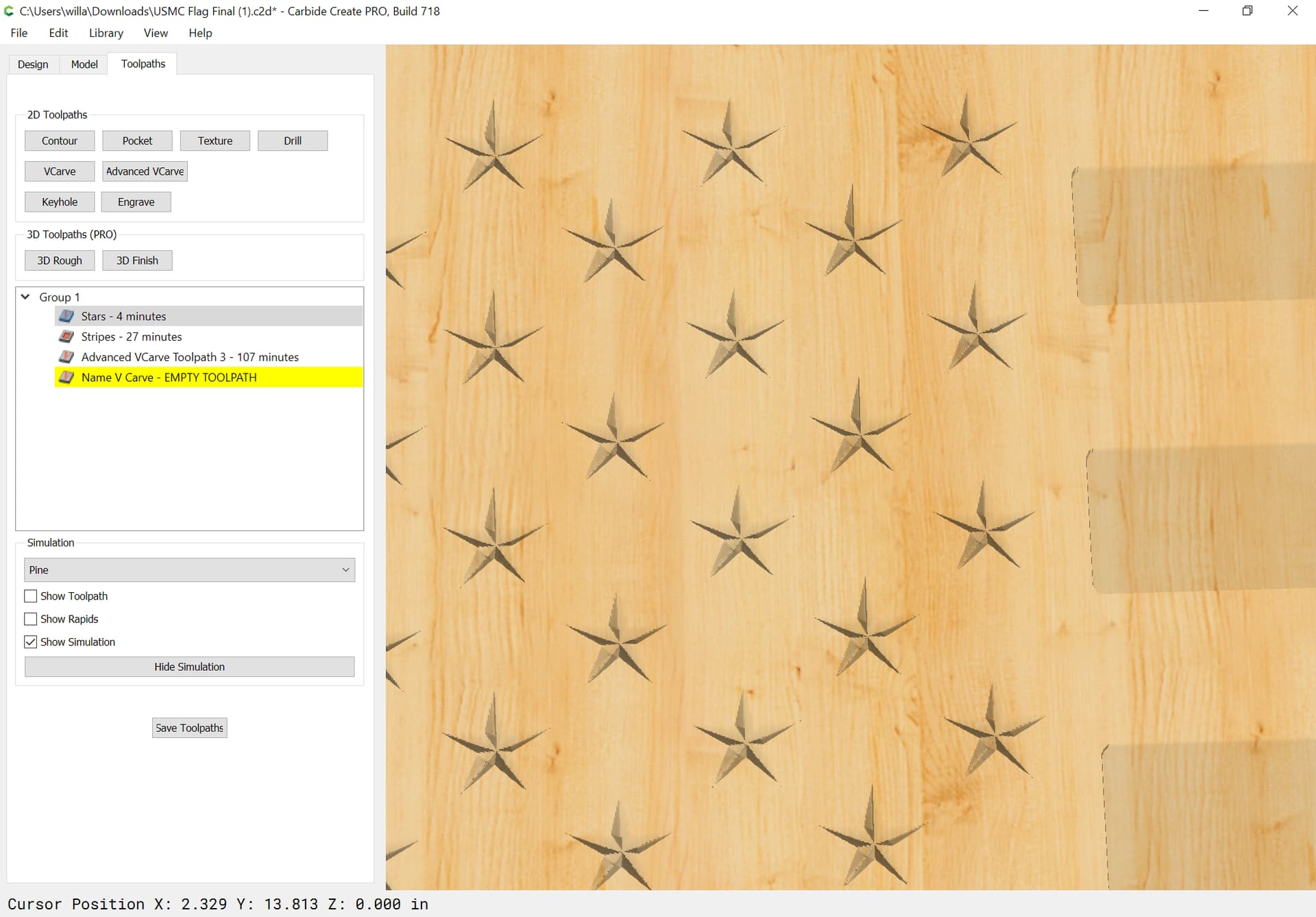Open the Library menu

tap(106, 33)
